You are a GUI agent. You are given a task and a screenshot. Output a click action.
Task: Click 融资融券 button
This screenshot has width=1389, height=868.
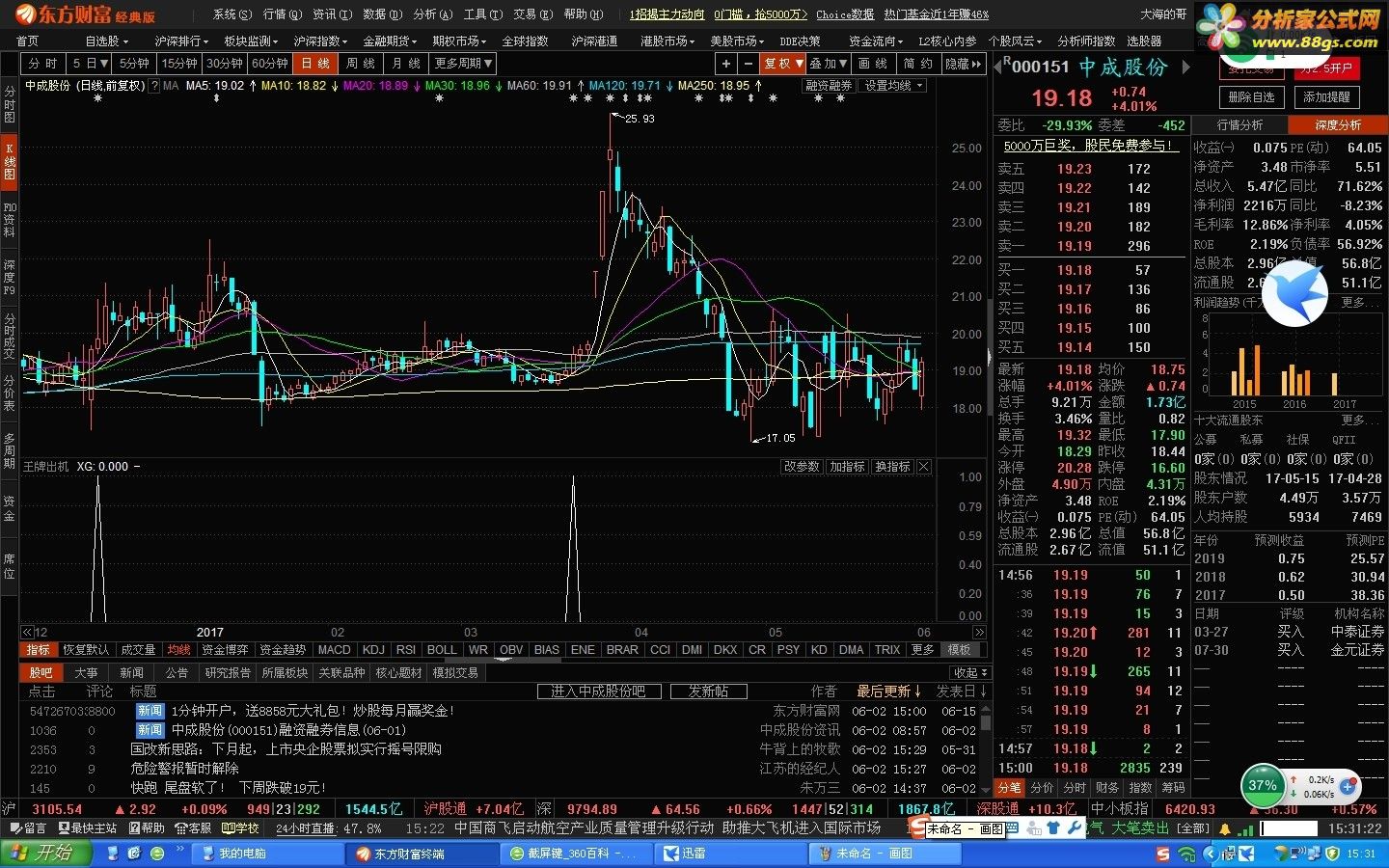coord(829,86)
